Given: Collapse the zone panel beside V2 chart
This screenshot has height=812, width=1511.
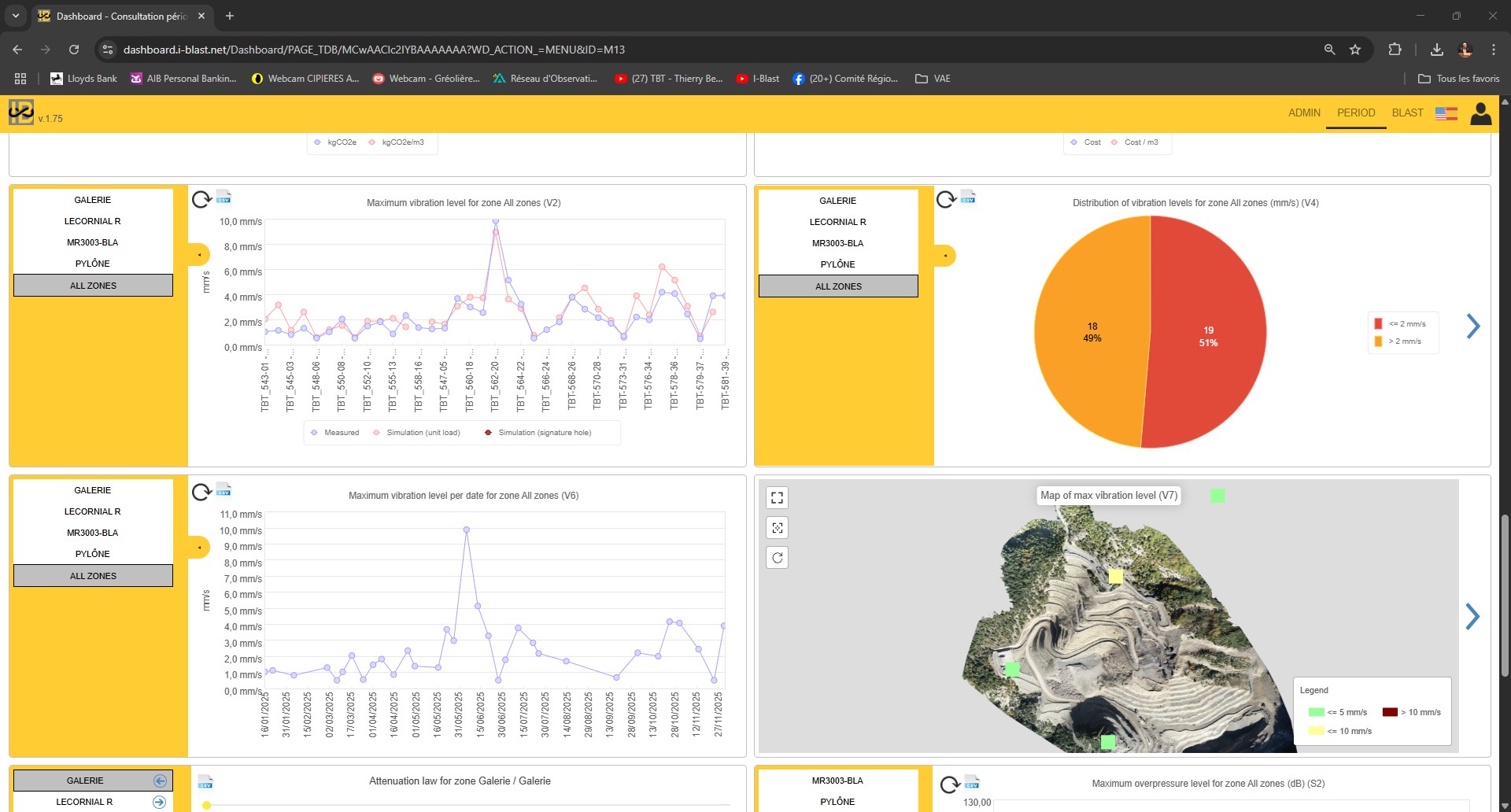Looking at the screenshot, I should [199, 255].
